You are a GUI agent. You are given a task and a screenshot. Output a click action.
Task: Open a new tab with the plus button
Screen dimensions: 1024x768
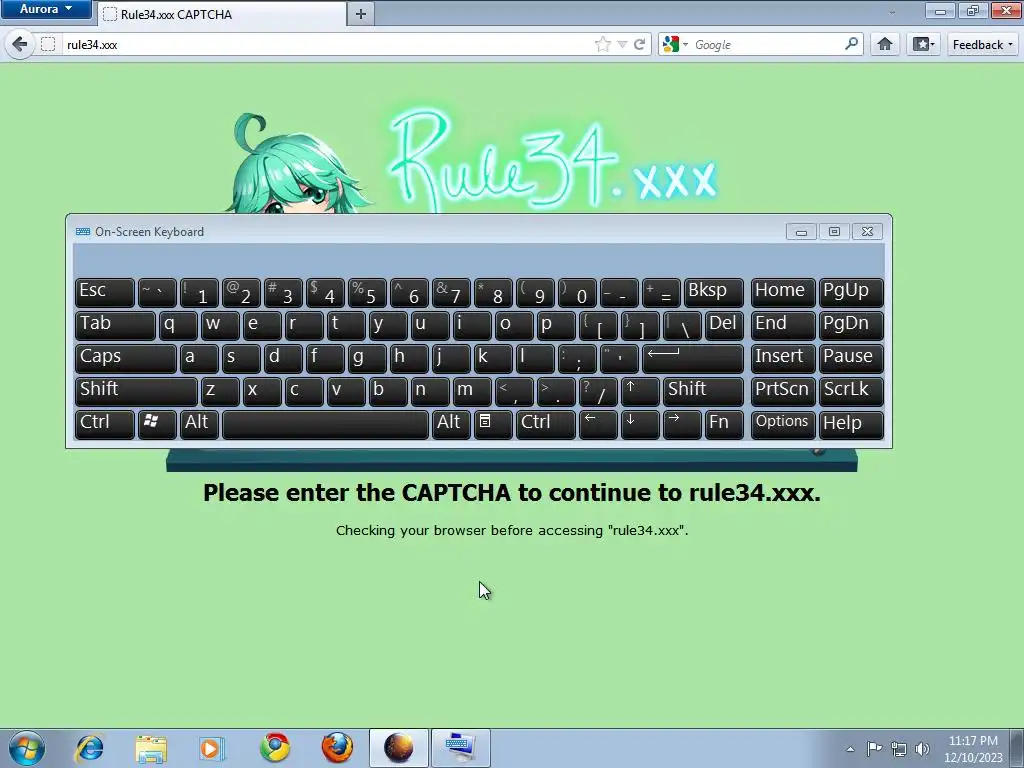(360, 14)
